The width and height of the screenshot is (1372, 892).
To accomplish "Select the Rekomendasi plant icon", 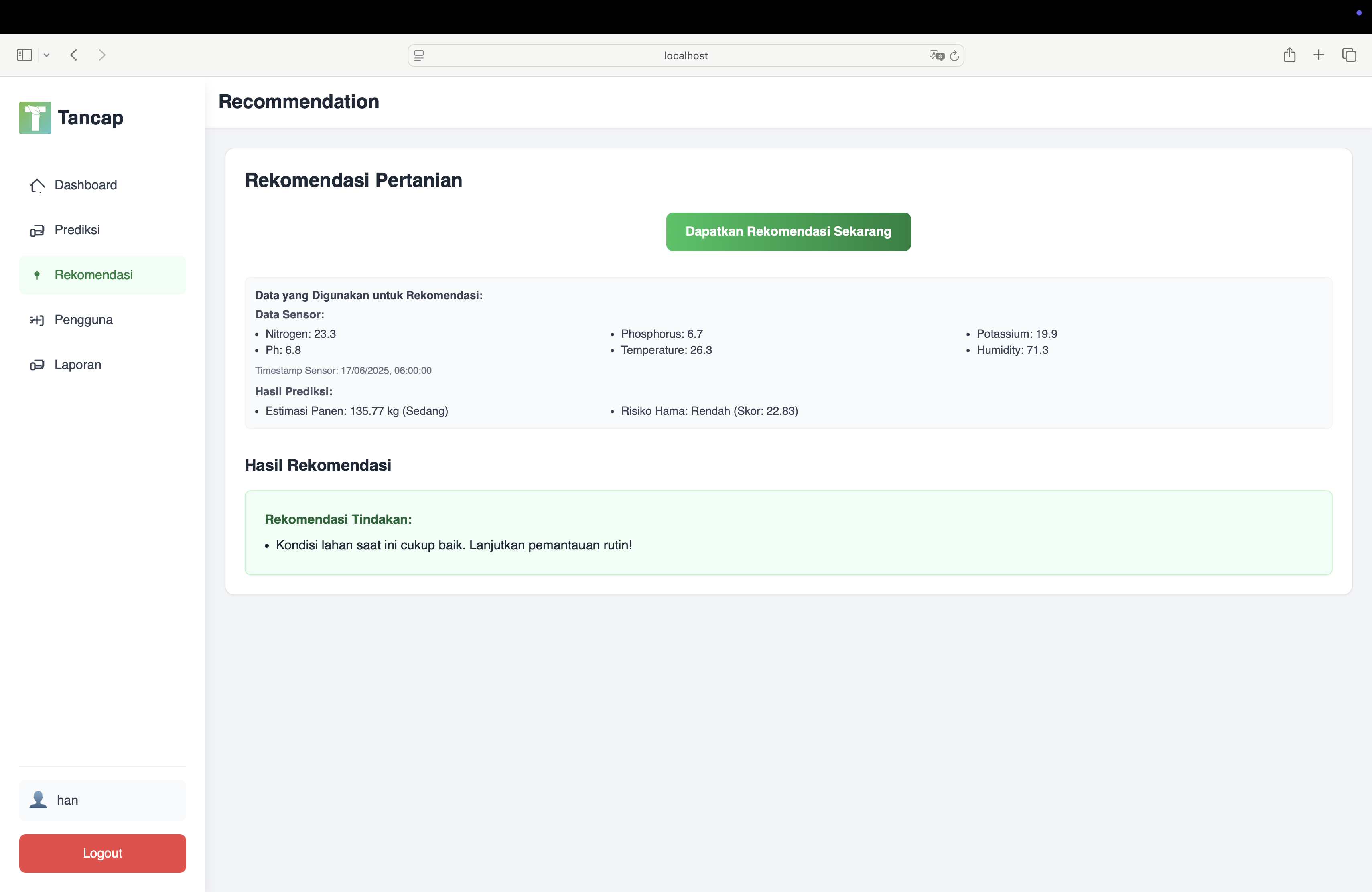I will click(37, 275).
